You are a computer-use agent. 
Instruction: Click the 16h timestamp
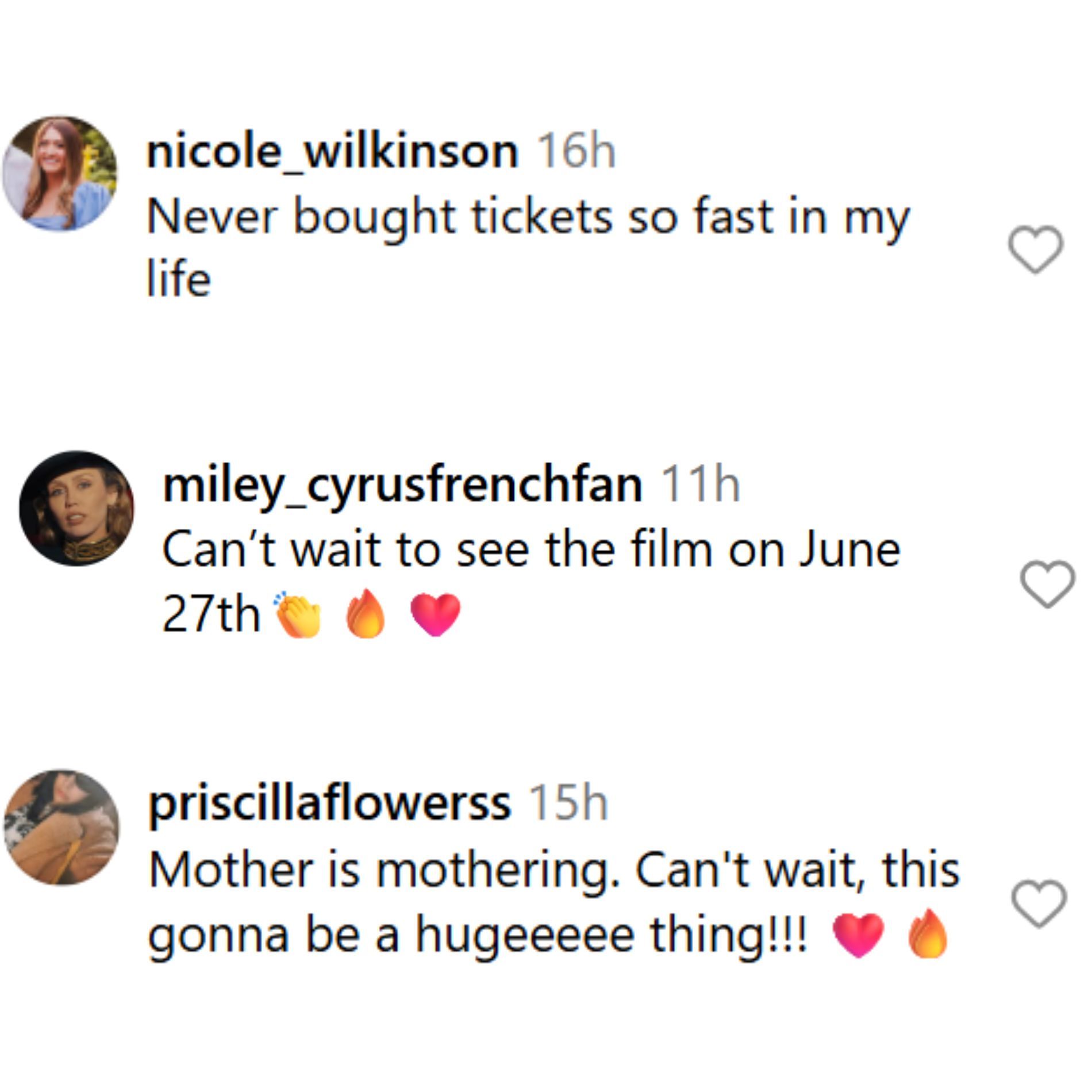(576, 152)
